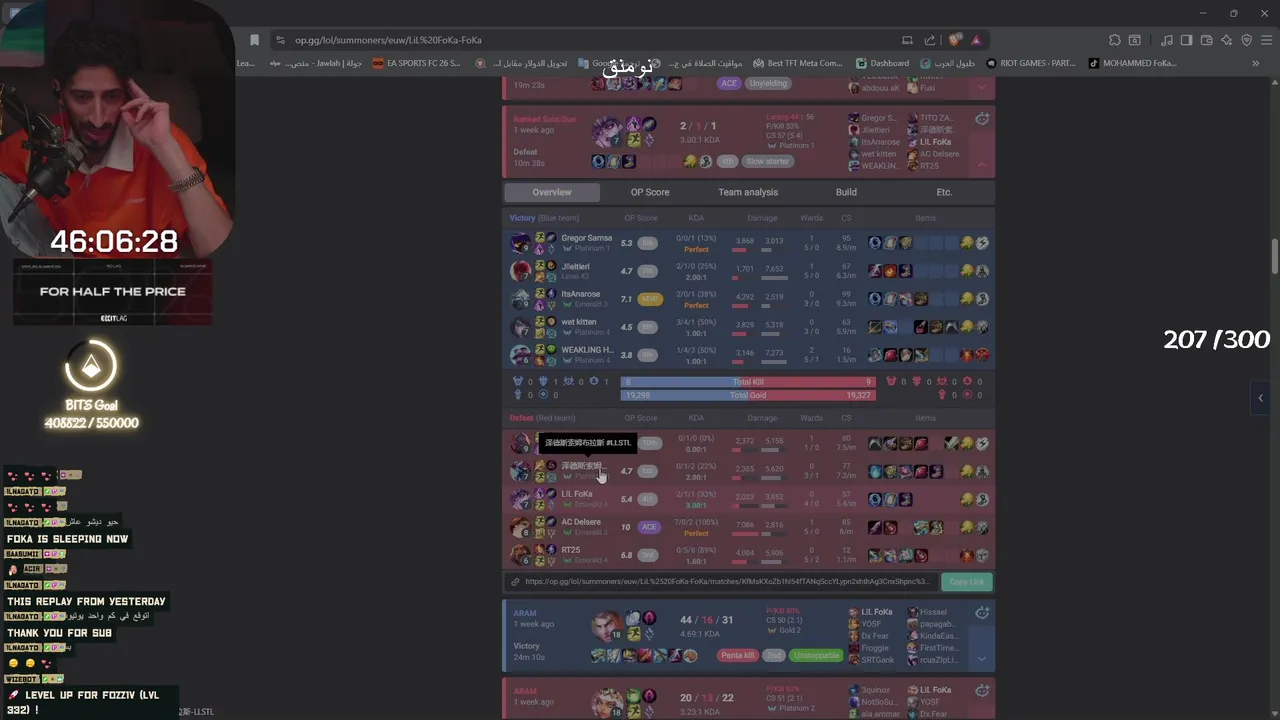The image size is (1280, 720).
Task: Click the large champion portrait in ARAM Victory card
Action: coord(608,627)
